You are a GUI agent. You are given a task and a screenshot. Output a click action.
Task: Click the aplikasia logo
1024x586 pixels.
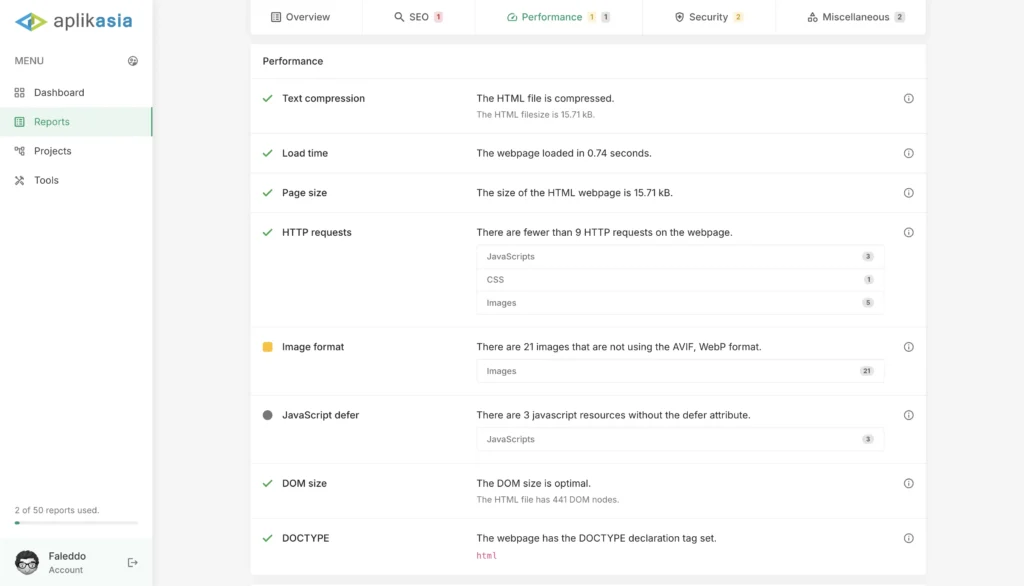74,21
